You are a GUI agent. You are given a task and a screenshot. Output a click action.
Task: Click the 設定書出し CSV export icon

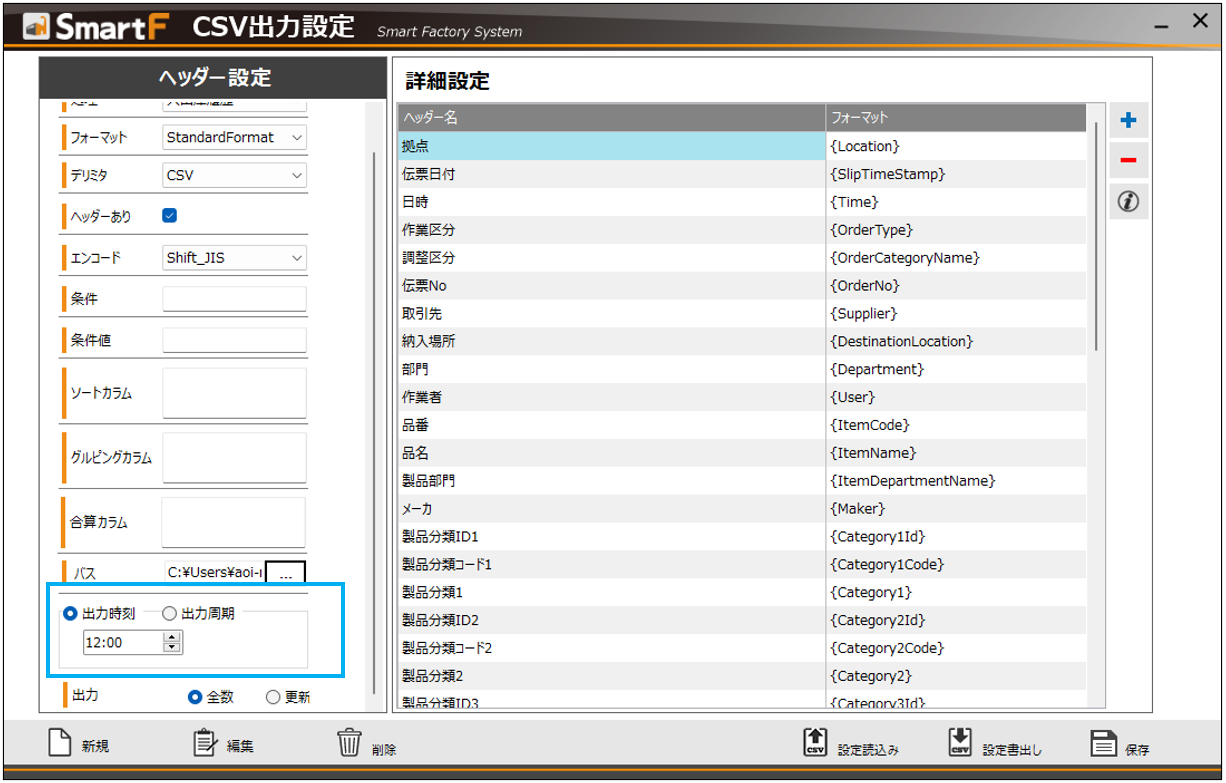[x=960, y=743]
